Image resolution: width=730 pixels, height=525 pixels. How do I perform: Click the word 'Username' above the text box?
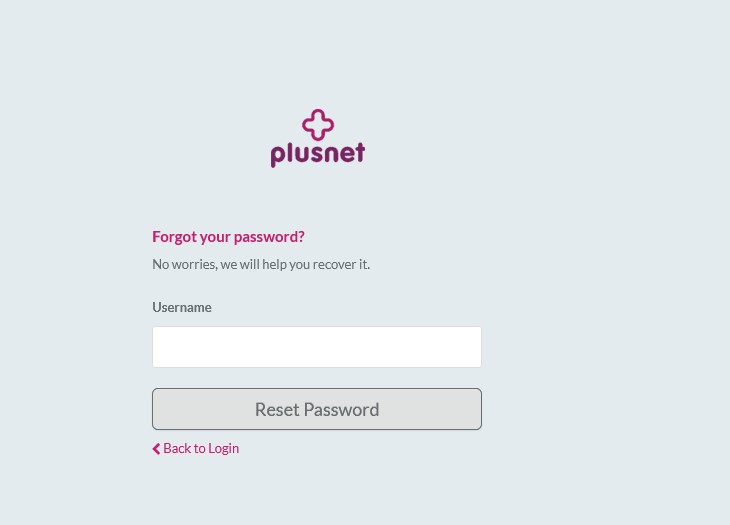click(x=181, y=307)
